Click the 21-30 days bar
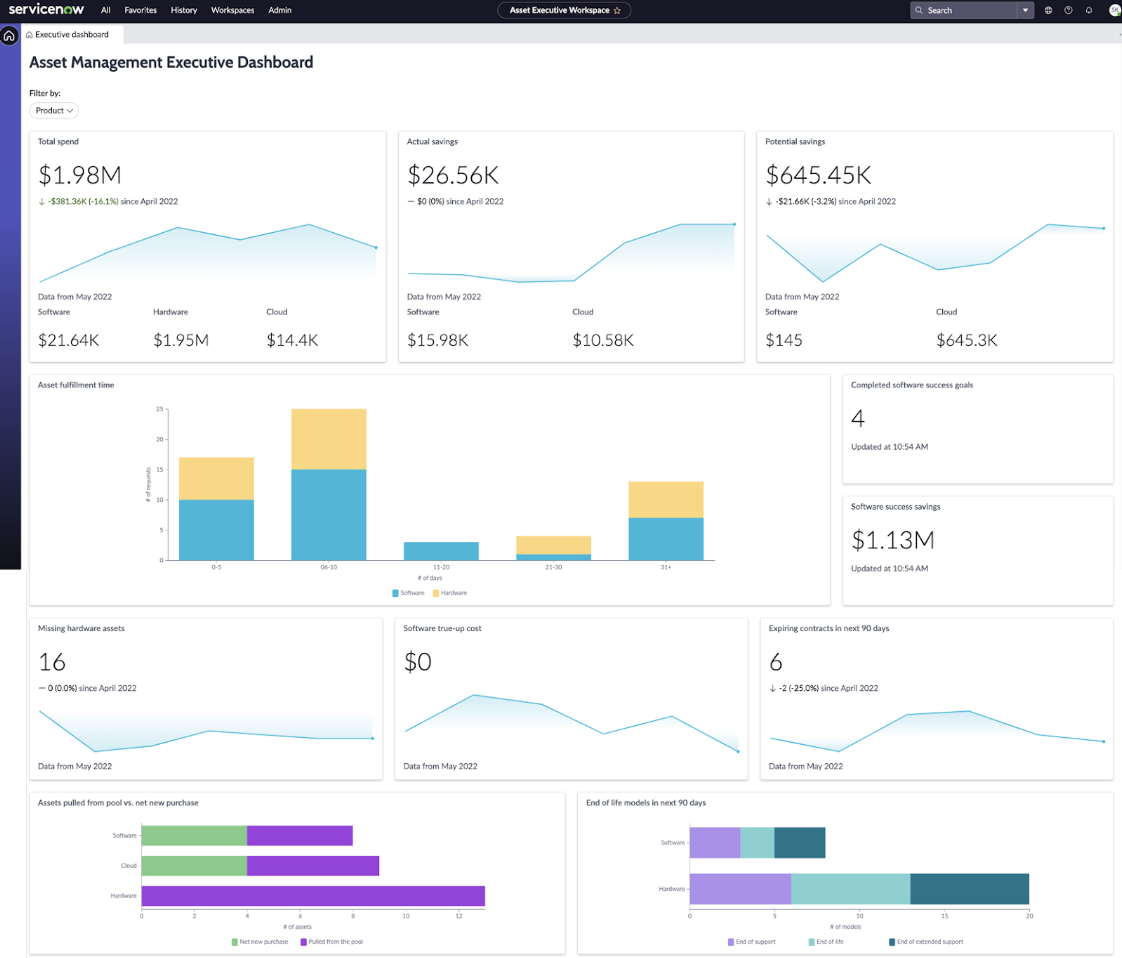The width and height of the screenshot is (1122, 958). [x=553, y=548]
